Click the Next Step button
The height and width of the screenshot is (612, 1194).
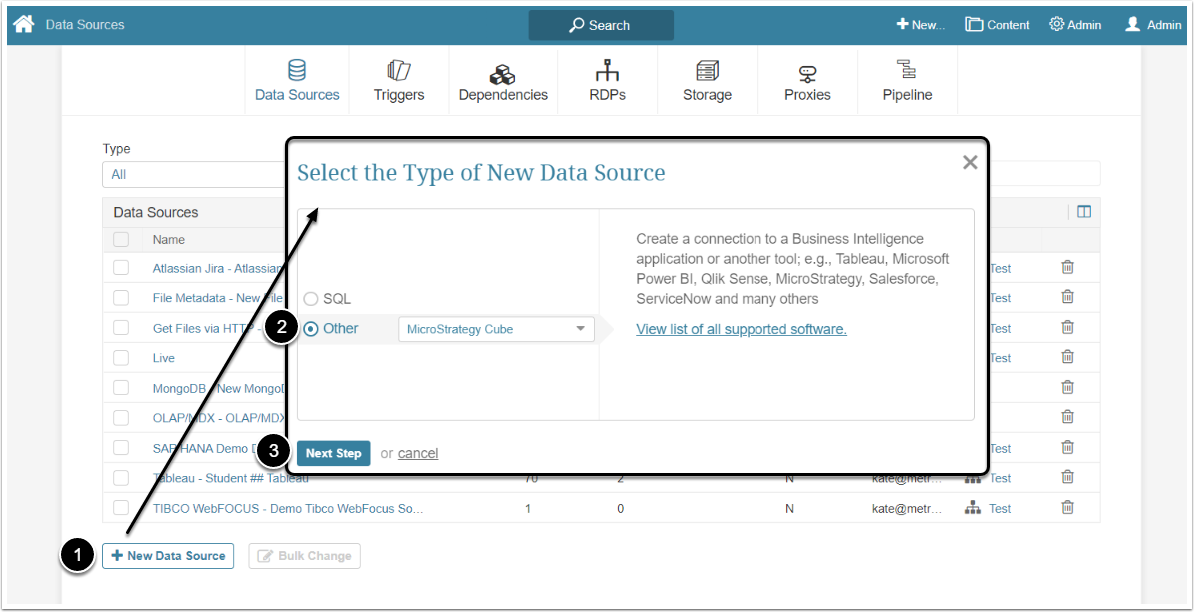(333, 453)
